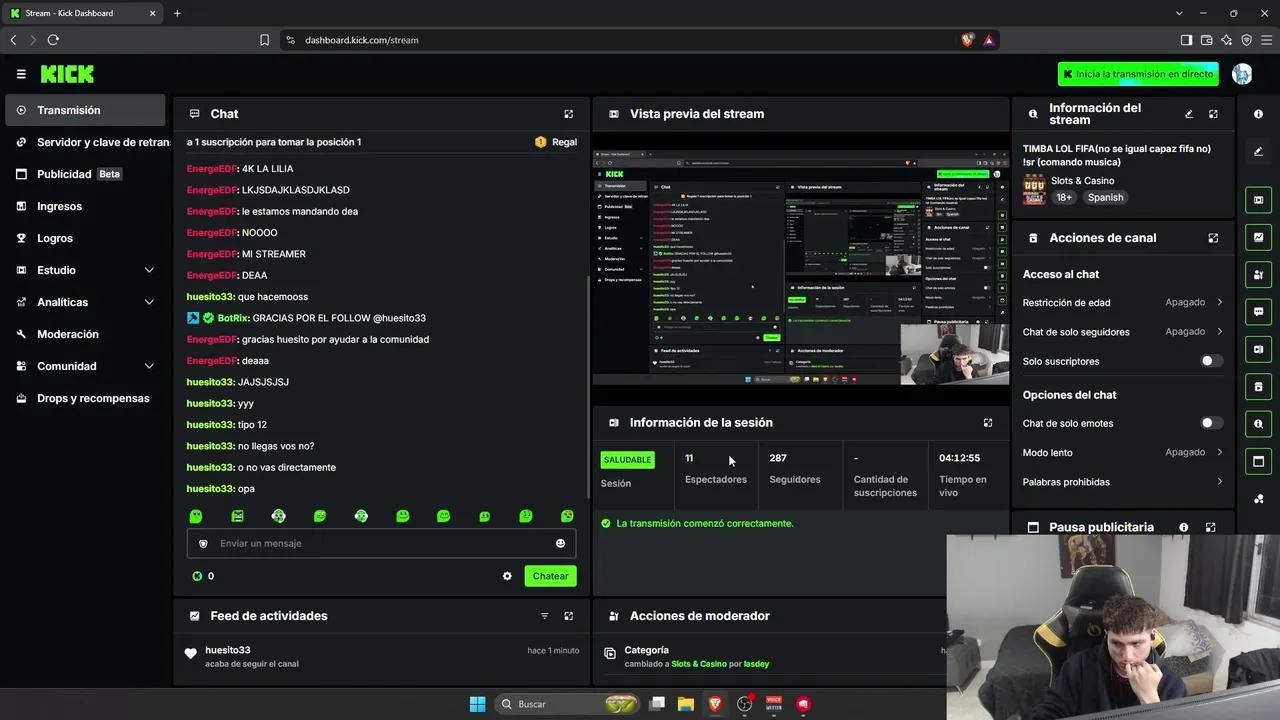1280x720 pixels.
Task: Enable the Solo suscriptores toggle
Action: pos(1211,361)
